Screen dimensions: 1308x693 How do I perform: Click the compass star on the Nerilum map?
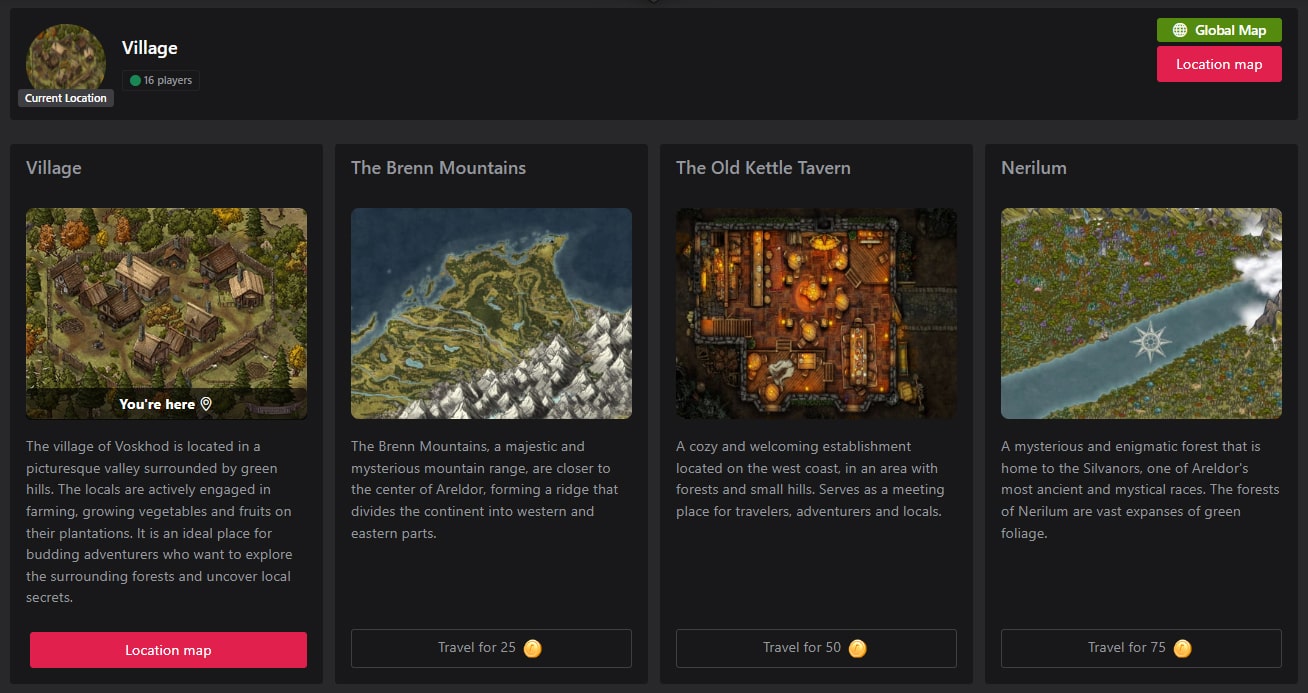tap(1152, 341)
